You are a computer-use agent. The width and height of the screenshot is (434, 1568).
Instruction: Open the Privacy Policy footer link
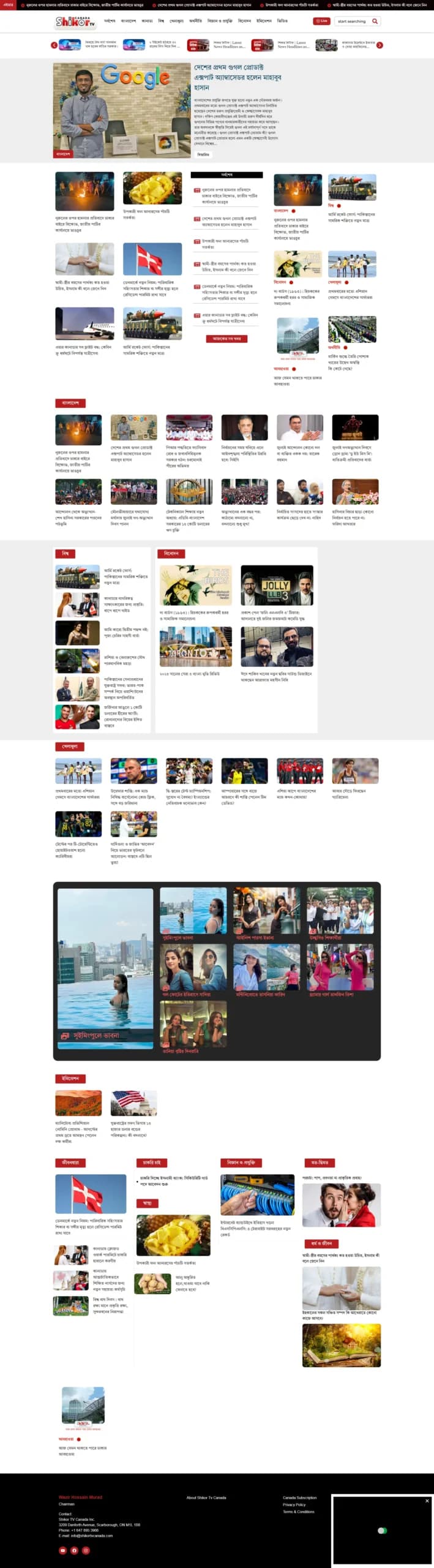[294, 1504]
